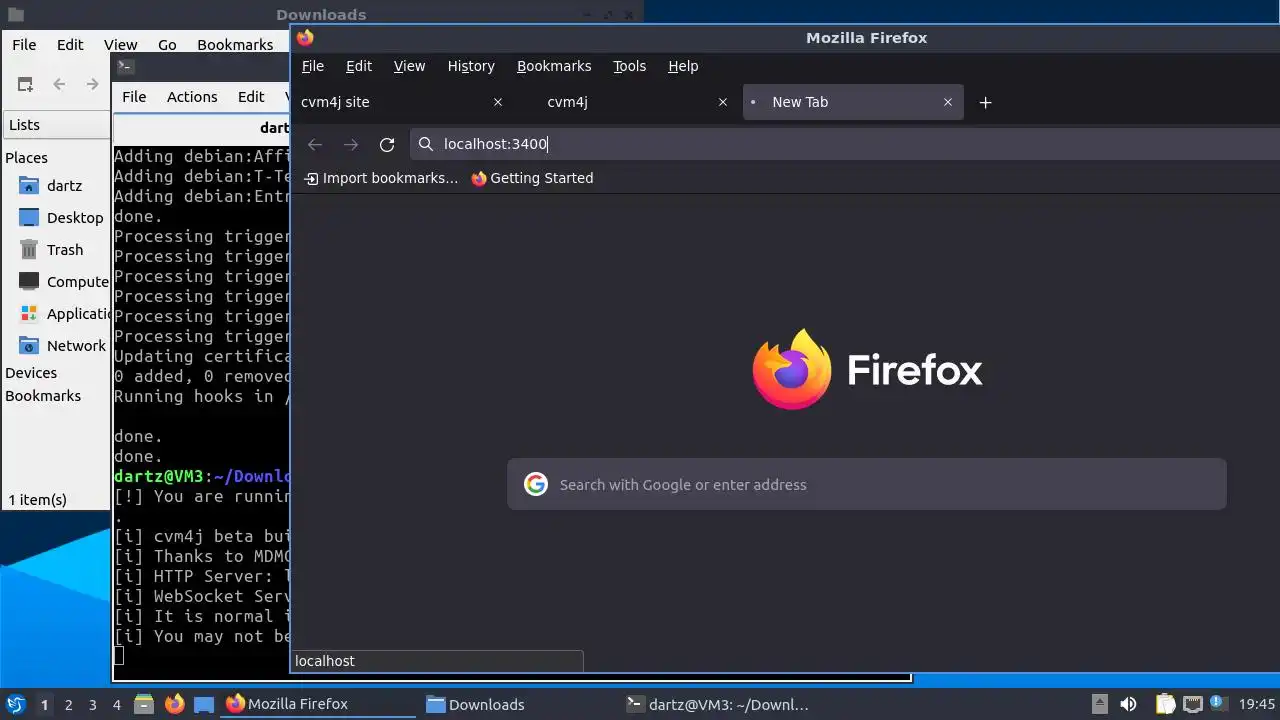The width and height of the screenshot is (1280, 720).
Task: Select Network in the Places sidebar
Action: [62, 346]
